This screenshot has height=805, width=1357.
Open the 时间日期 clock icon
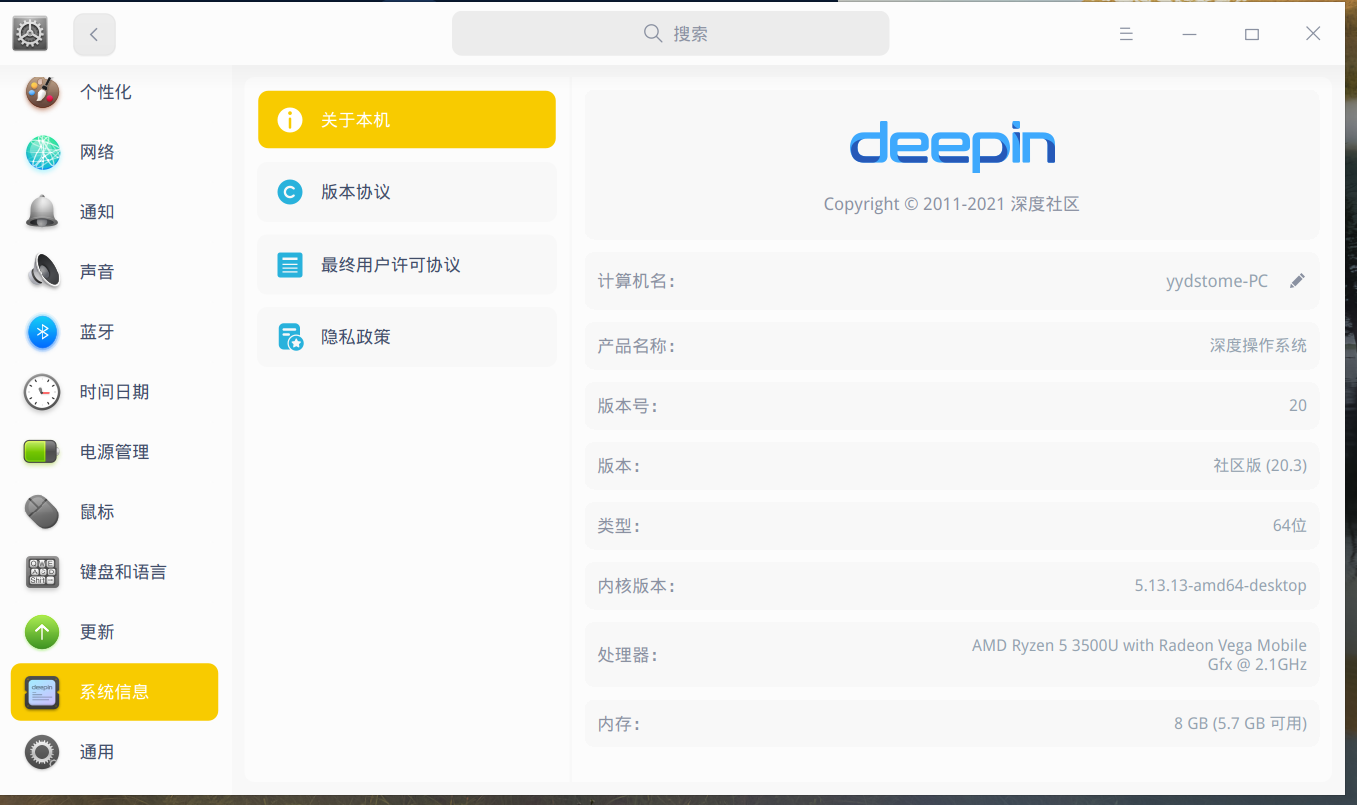42,392
